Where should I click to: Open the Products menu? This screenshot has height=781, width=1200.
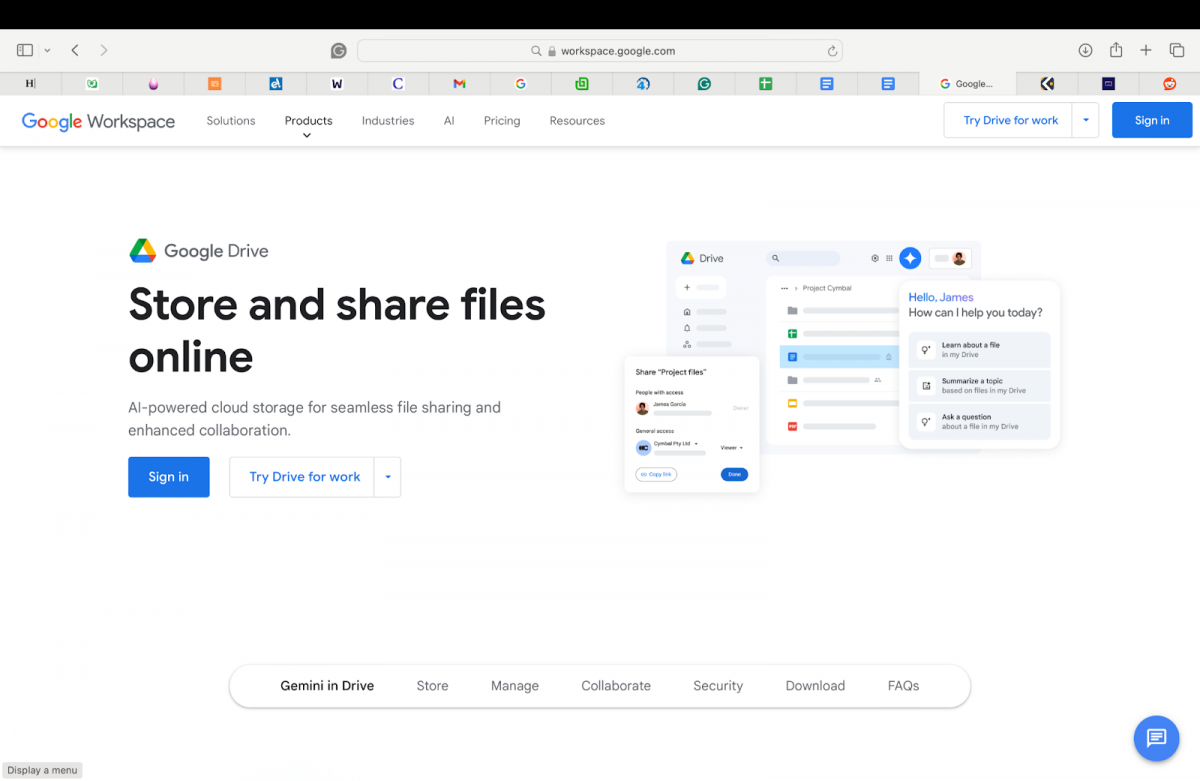tap(308, 121)
